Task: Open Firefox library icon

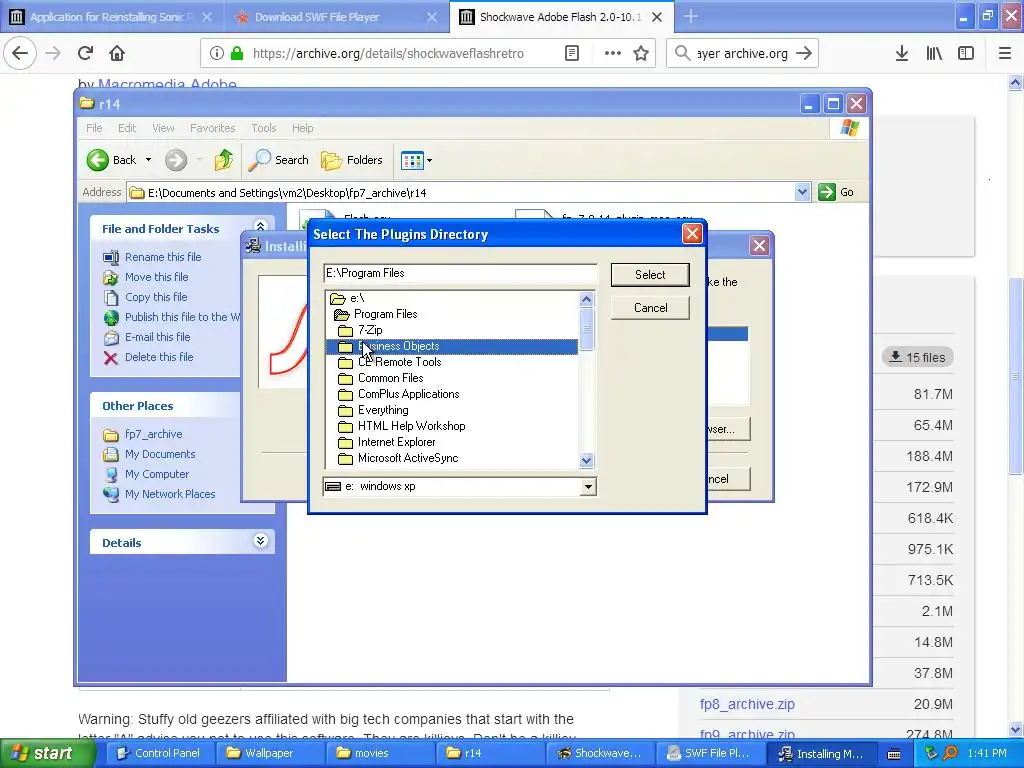Action: [934, 54]
